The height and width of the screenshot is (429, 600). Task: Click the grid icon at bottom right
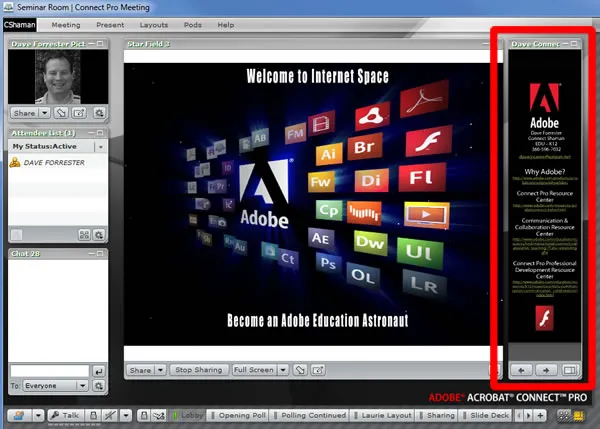coord(564,415)
